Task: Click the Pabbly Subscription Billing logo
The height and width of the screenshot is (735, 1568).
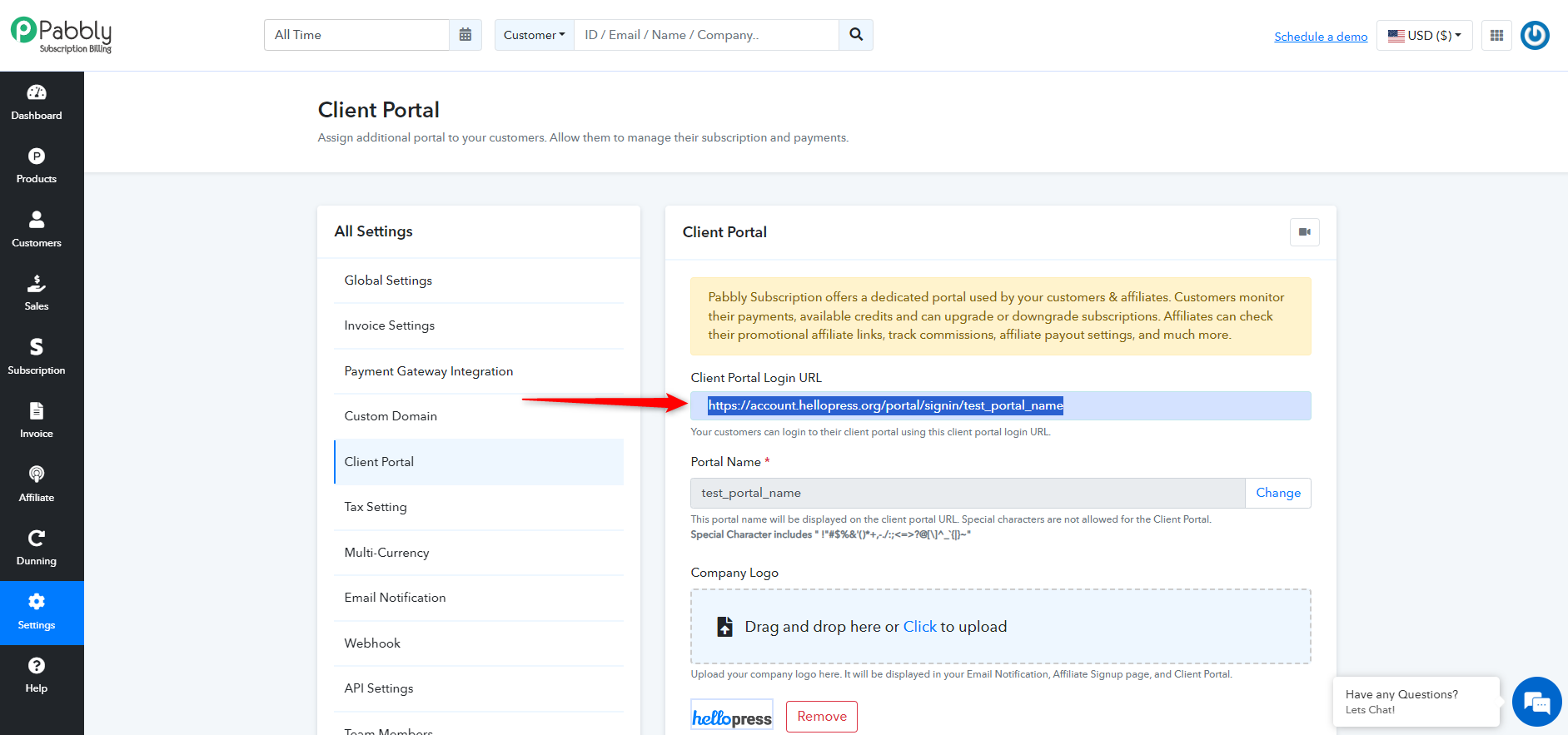Action: coord(62,36)
